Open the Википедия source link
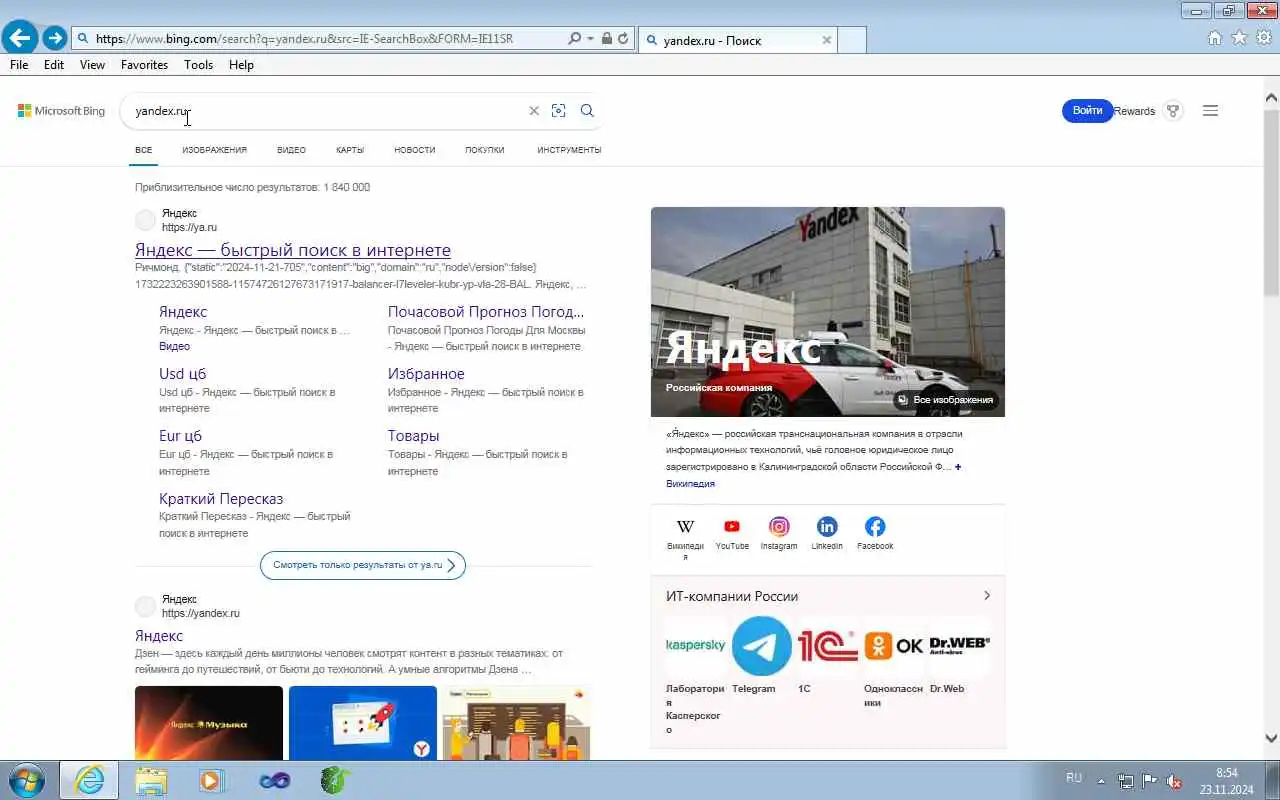The image size is (1280, 800). [690, 484]
